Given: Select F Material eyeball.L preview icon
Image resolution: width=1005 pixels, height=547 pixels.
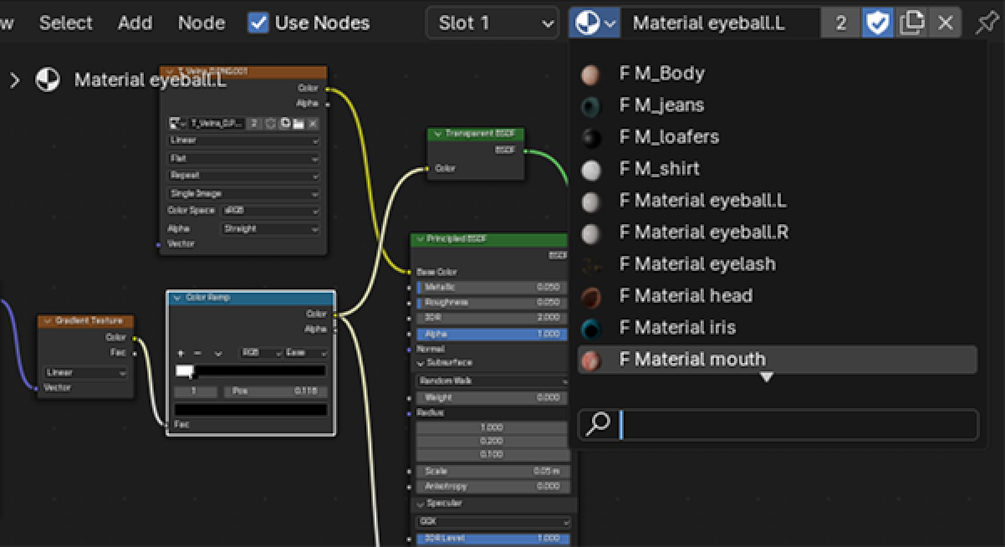Looking at the screenshot, I should [x=590, y=201].
